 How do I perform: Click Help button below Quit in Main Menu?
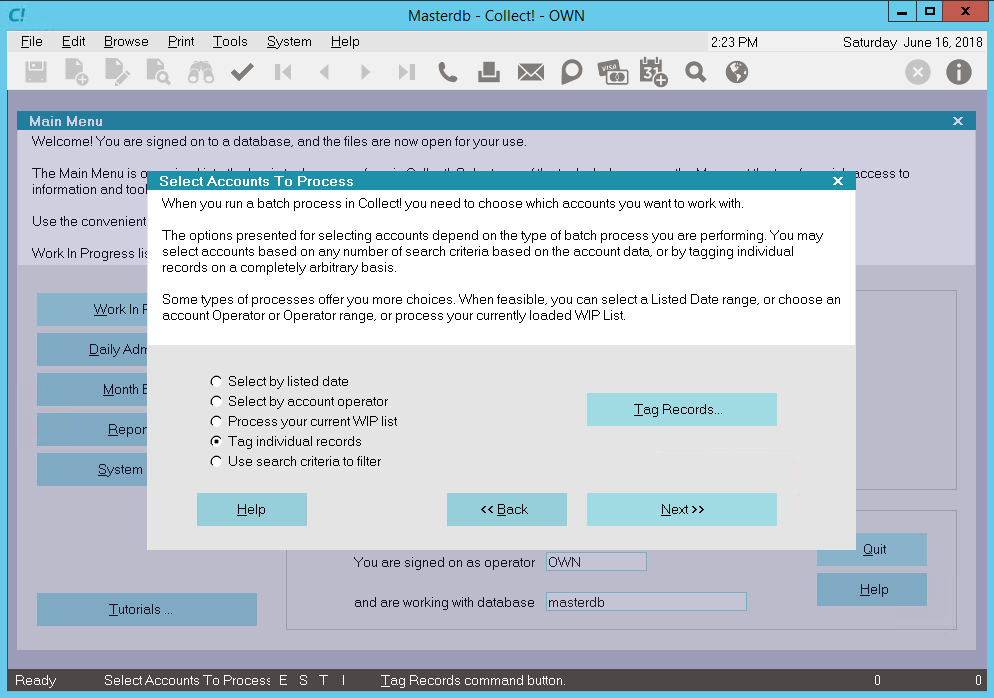pyautogui.click(x=872, y=590)
